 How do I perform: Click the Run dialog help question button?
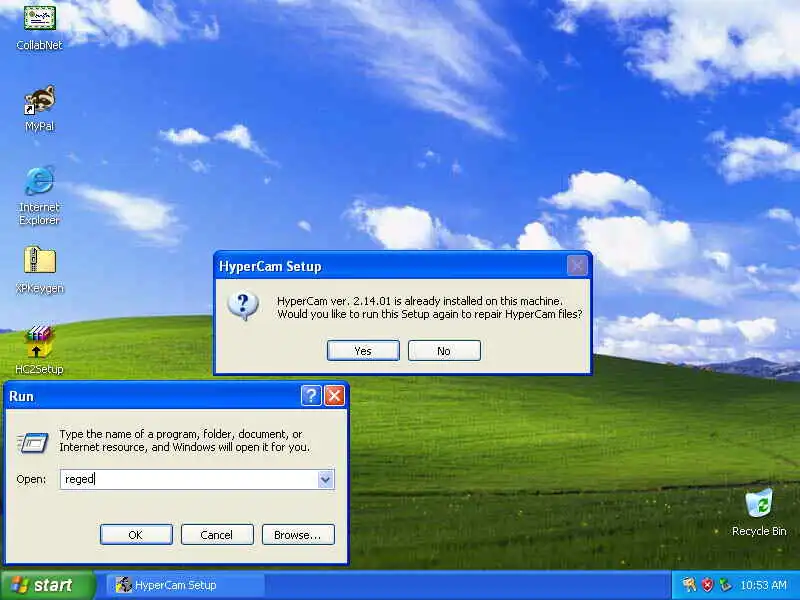[x=311, y=395]
